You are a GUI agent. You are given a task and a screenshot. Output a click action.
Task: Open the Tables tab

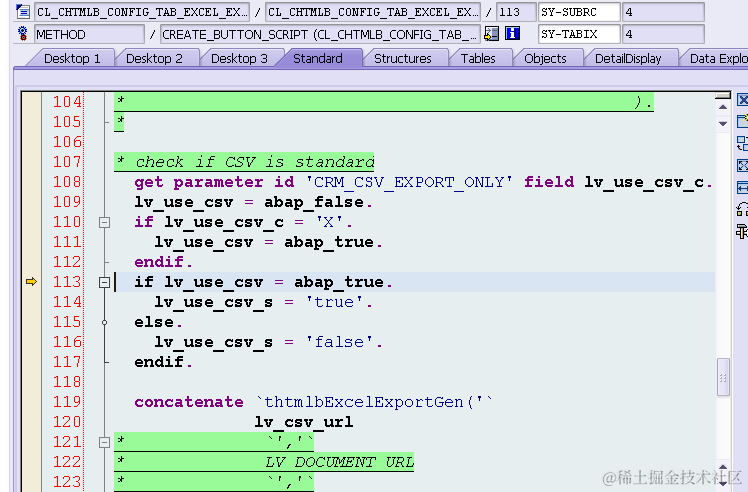pos(478,58)
